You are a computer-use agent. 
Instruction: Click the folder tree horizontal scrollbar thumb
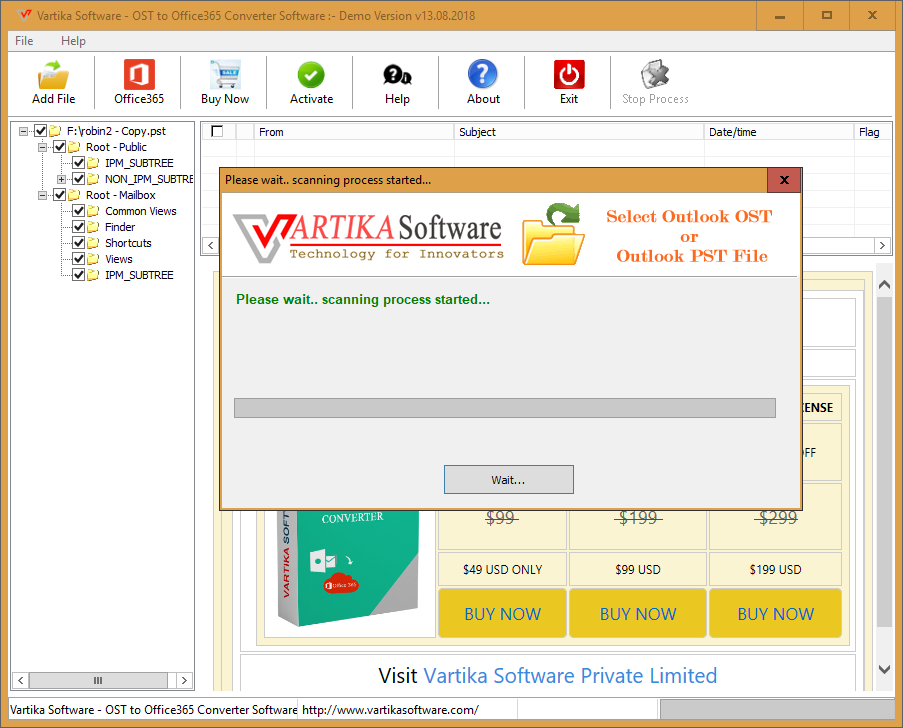pyautogui.click(x=98, y=680)
